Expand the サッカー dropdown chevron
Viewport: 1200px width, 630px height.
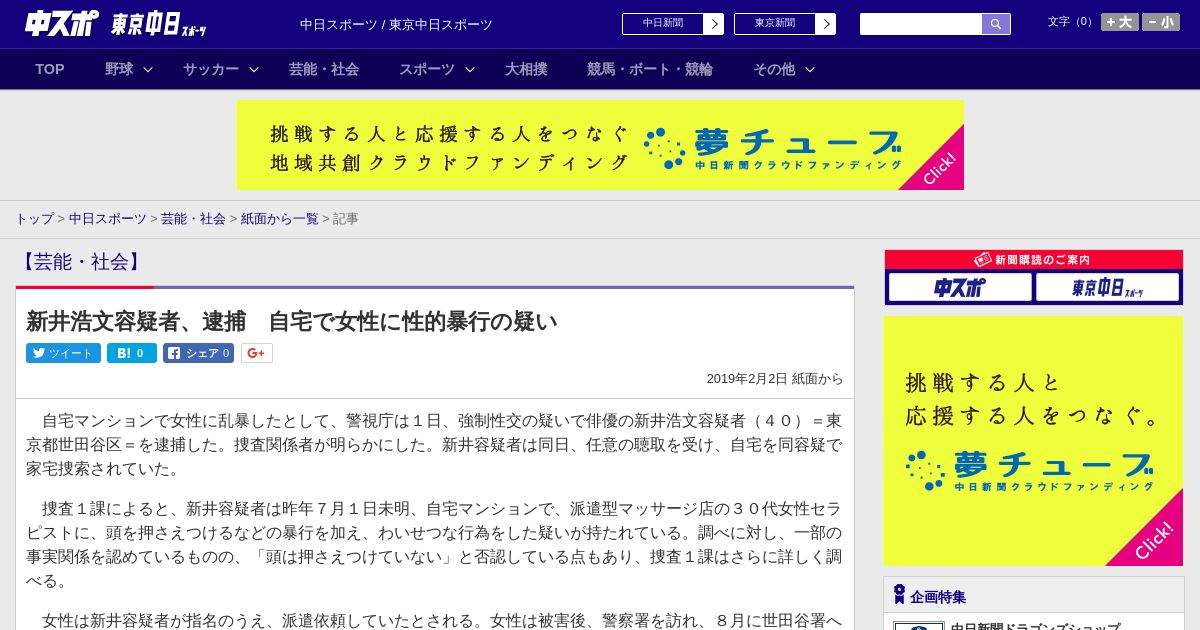coord(254,69)
